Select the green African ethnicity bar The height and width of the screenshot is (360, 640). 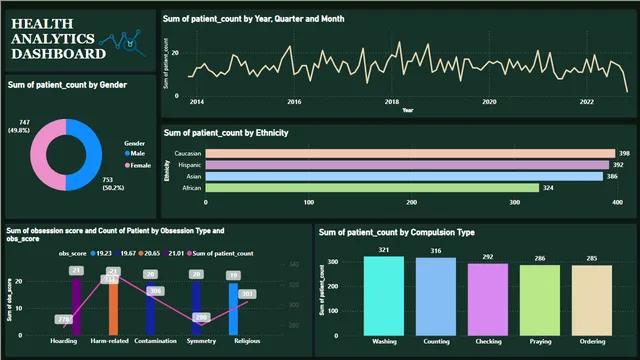coord(372,188)
